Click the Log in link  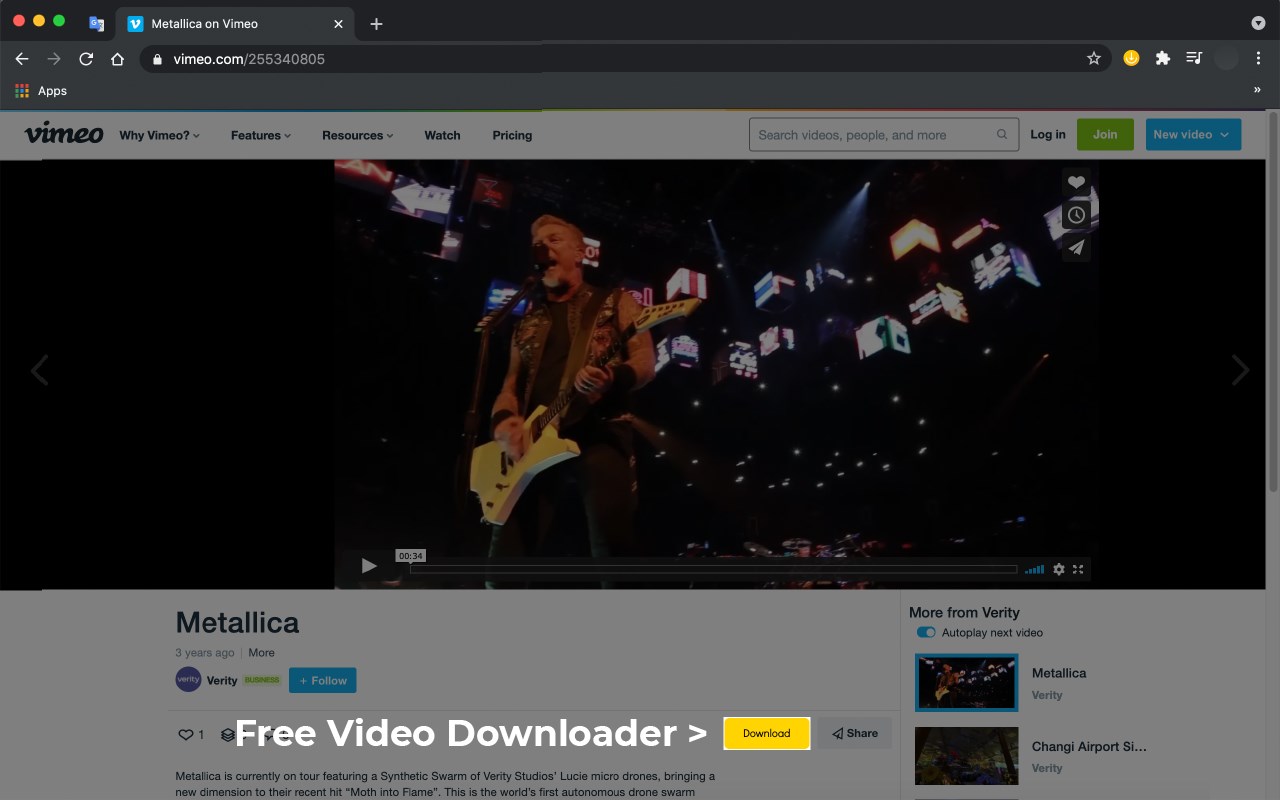coord(1048,135)
